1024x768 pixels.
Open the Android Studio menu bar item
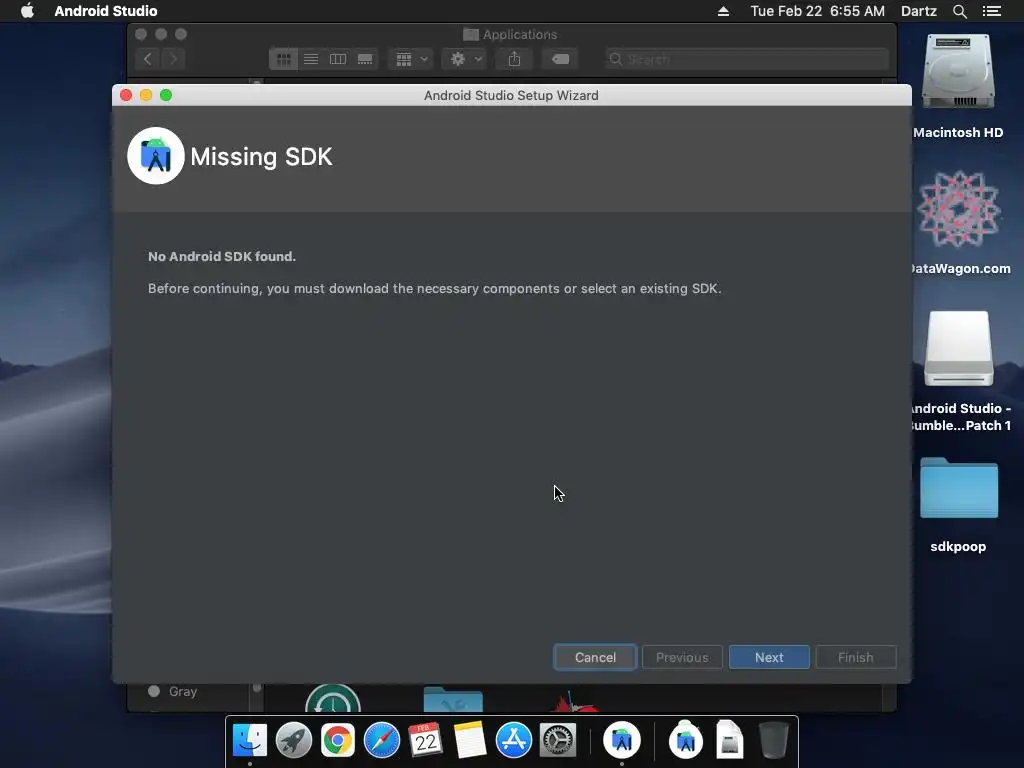tap(106, 11)
